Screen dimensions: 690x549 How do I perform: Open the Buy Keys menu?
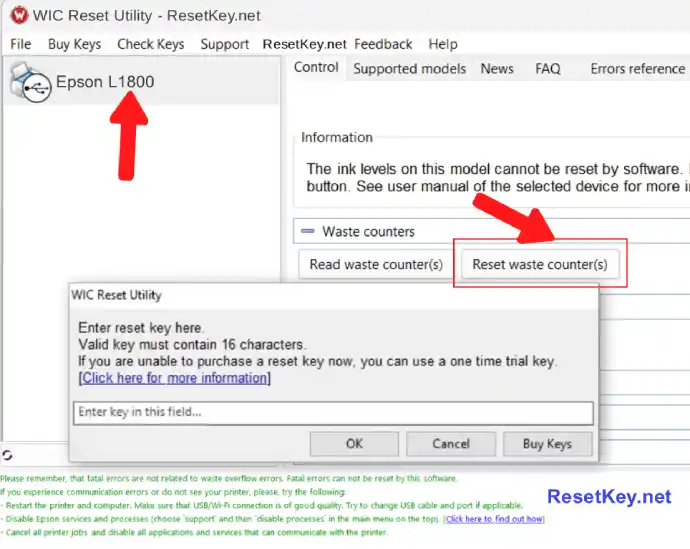(74, 44)
